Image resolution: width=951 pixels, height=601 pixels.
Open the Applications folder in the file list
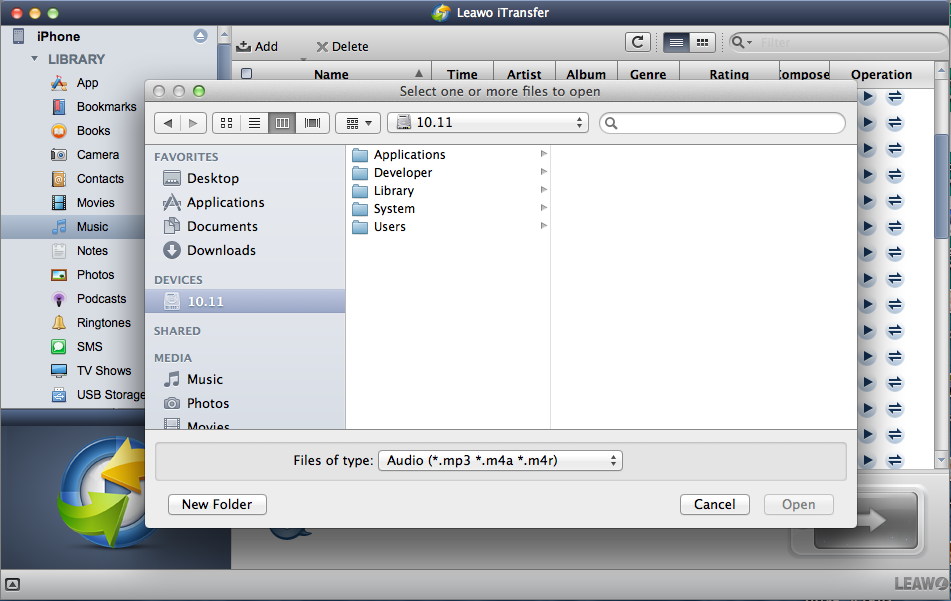point(409,155)
